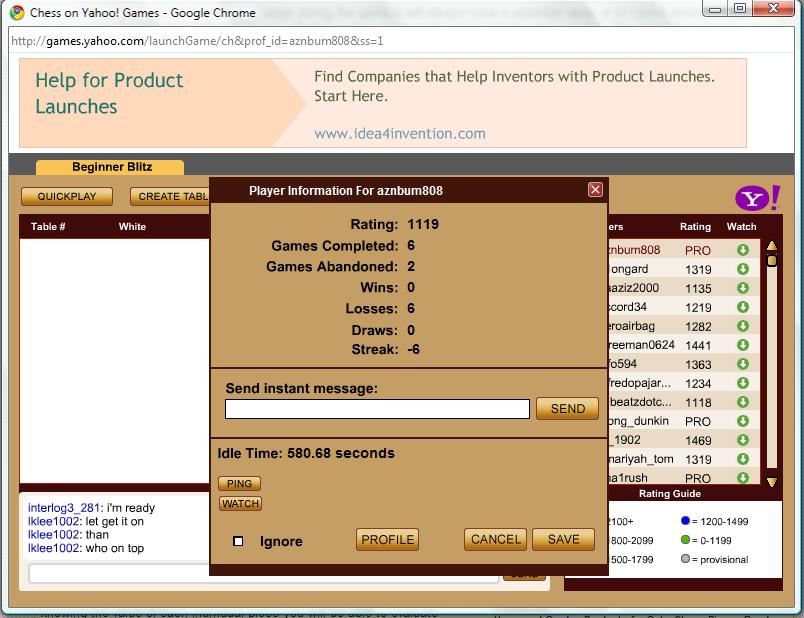
Task: Minimize the Chrome window
Action: pos(715,9)
